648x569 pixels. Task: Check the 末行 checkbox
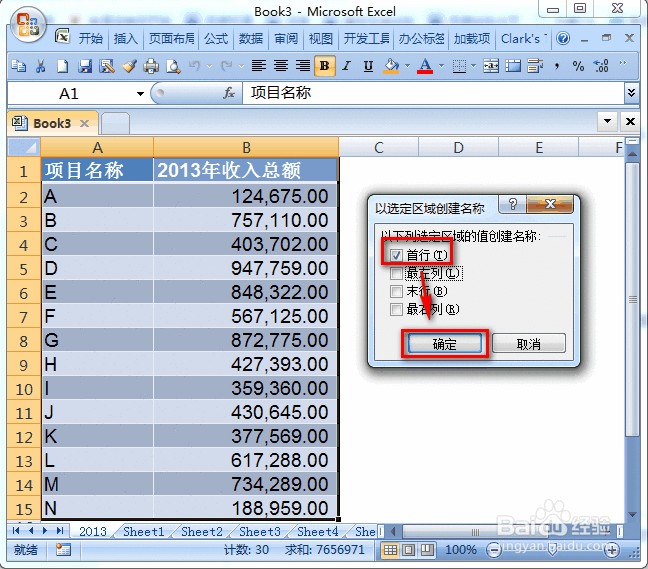[x=396, y=291]
